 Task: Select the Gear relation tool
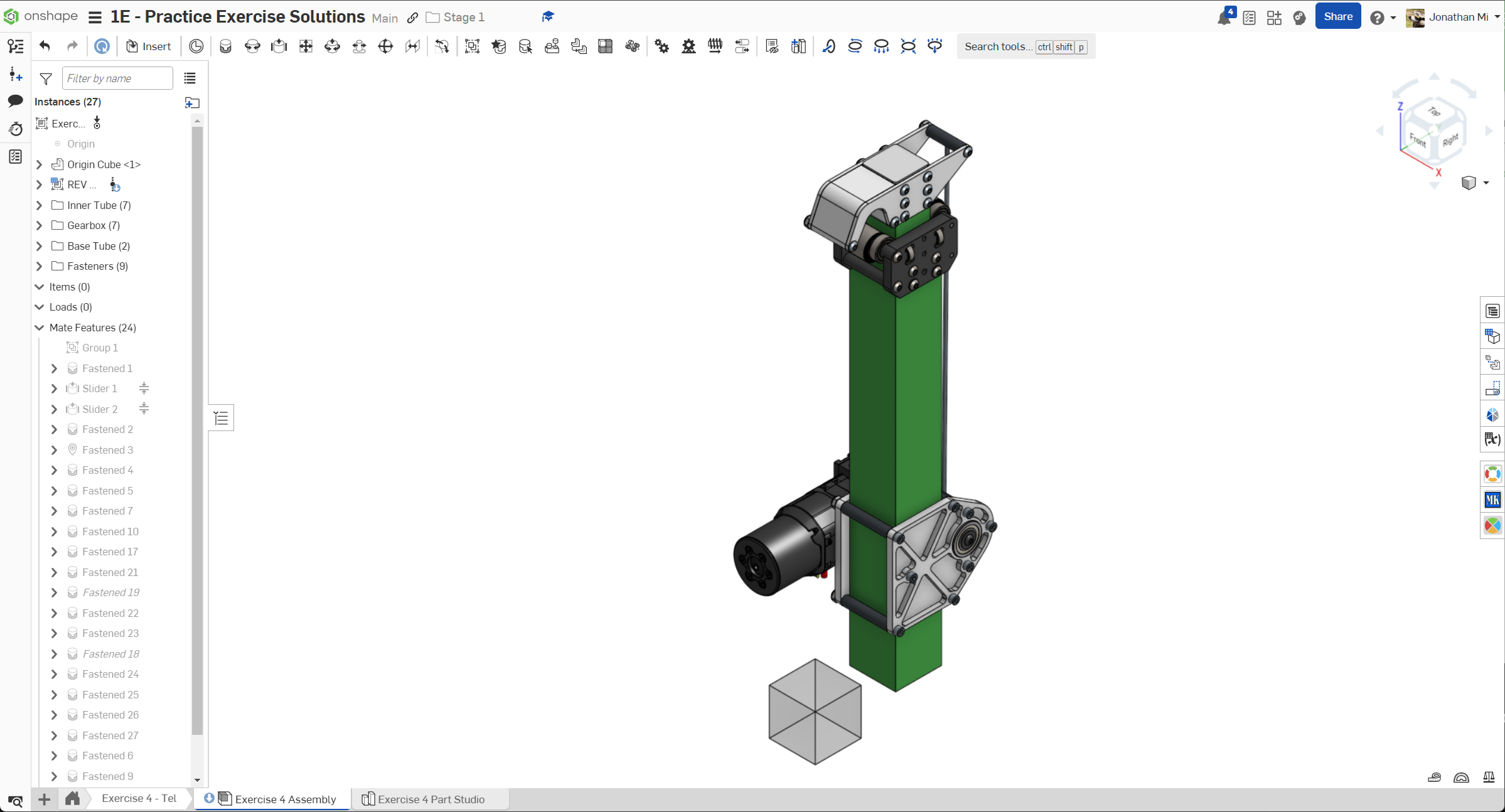click(661, 46)
